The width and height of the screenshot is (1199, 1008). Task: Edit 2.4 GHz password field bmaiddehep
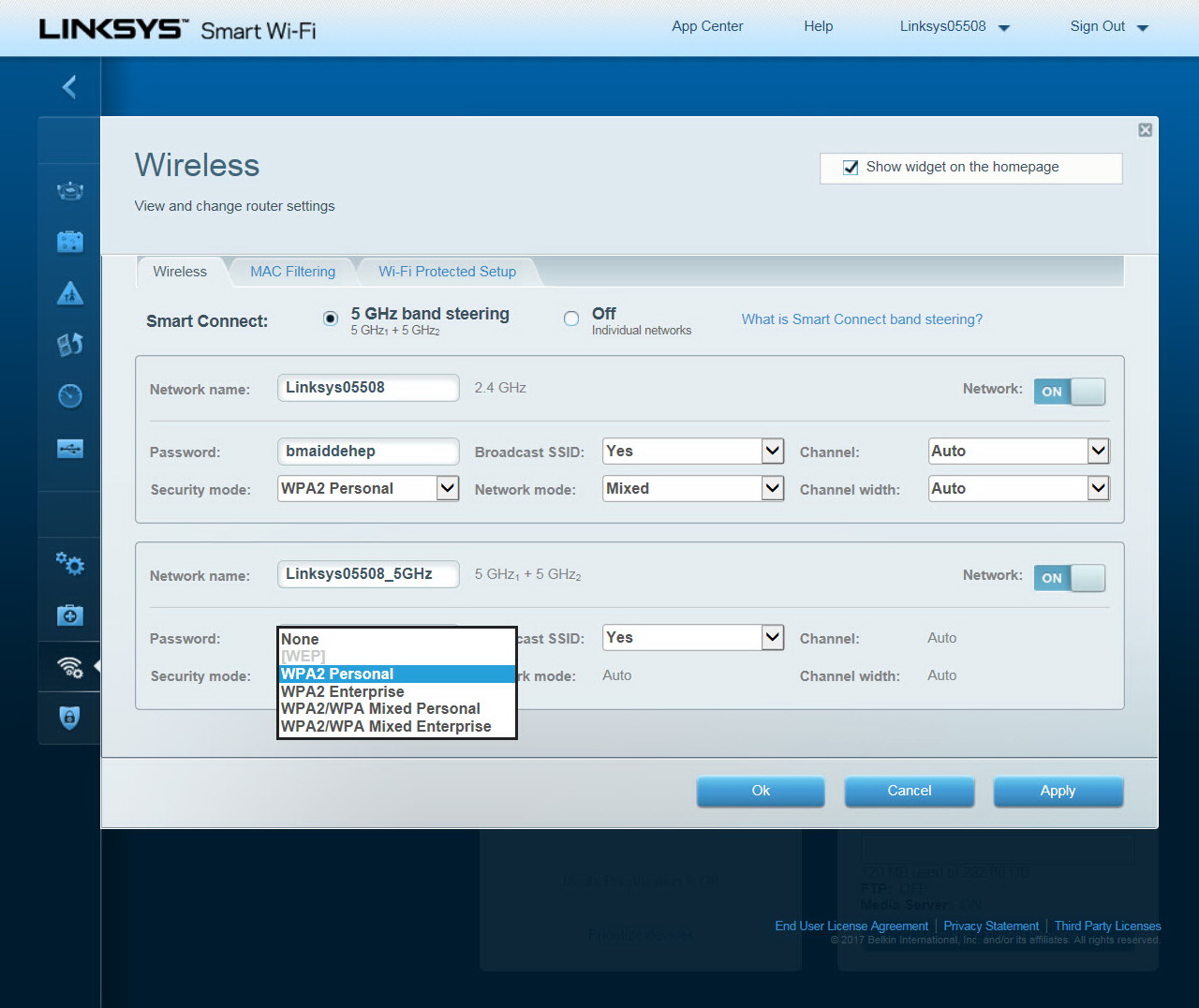tap(368, 452)
